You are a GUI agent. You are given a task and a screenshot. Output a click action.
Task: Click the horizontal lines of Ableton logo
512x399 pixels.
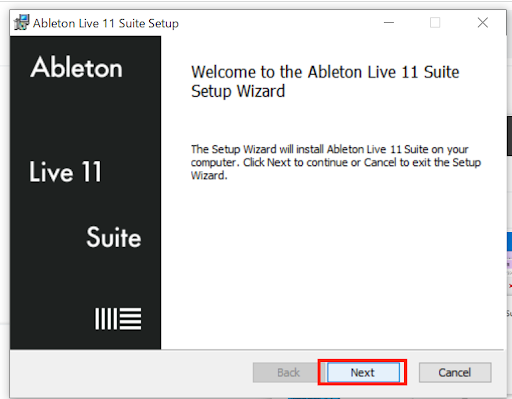[x=130, y=319]
